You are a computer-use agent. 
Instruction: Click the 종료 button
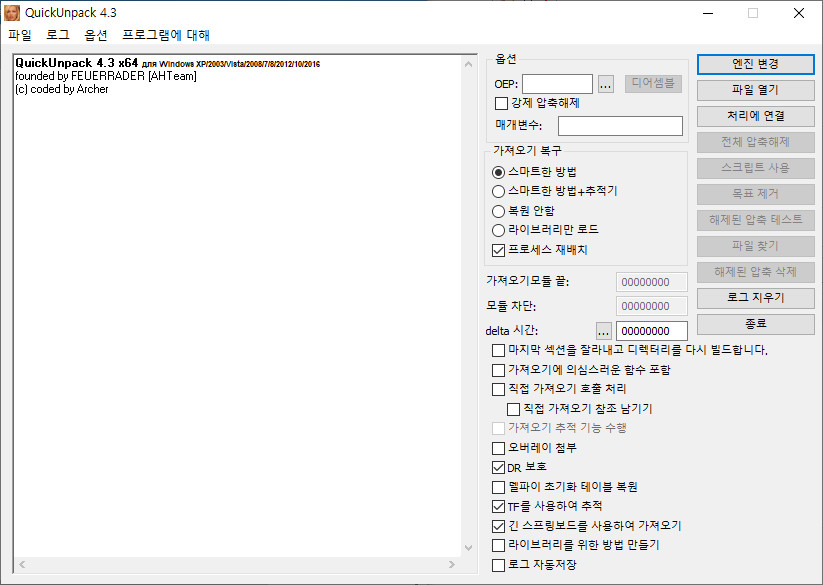[755, 324]
